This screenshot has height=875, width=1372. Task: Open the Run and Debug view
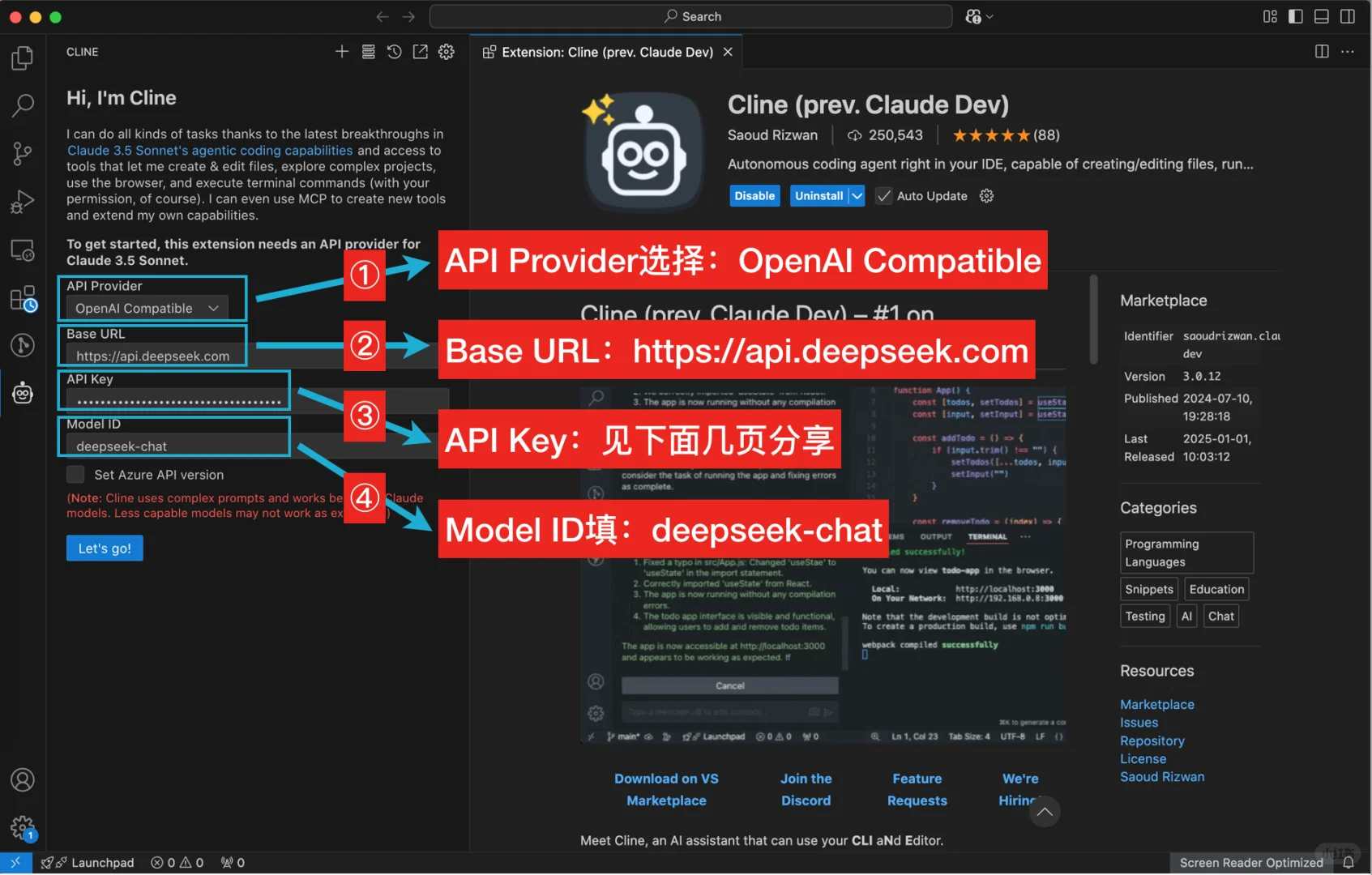click(22, 202)
